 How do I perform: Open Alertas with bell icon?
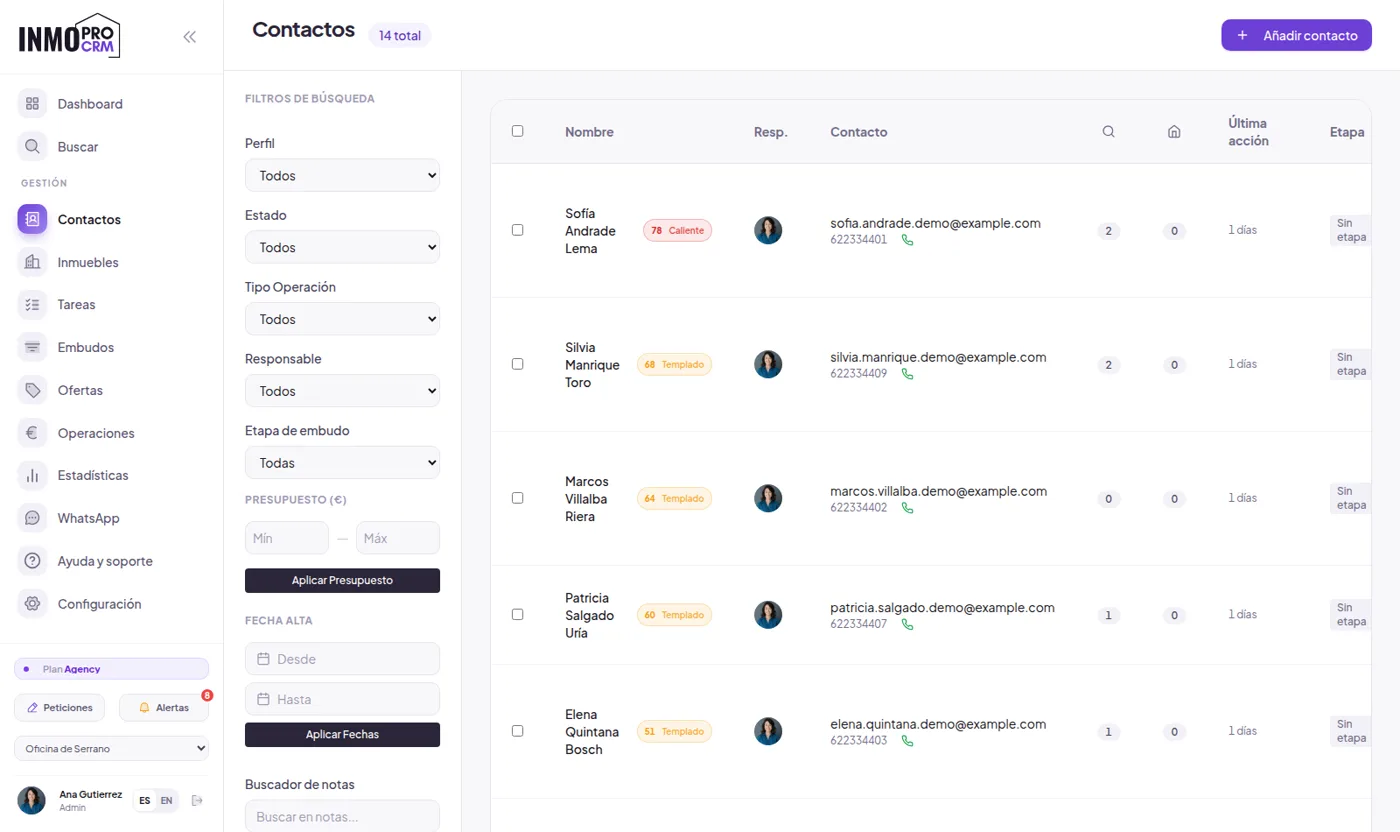tap(164, 707)
